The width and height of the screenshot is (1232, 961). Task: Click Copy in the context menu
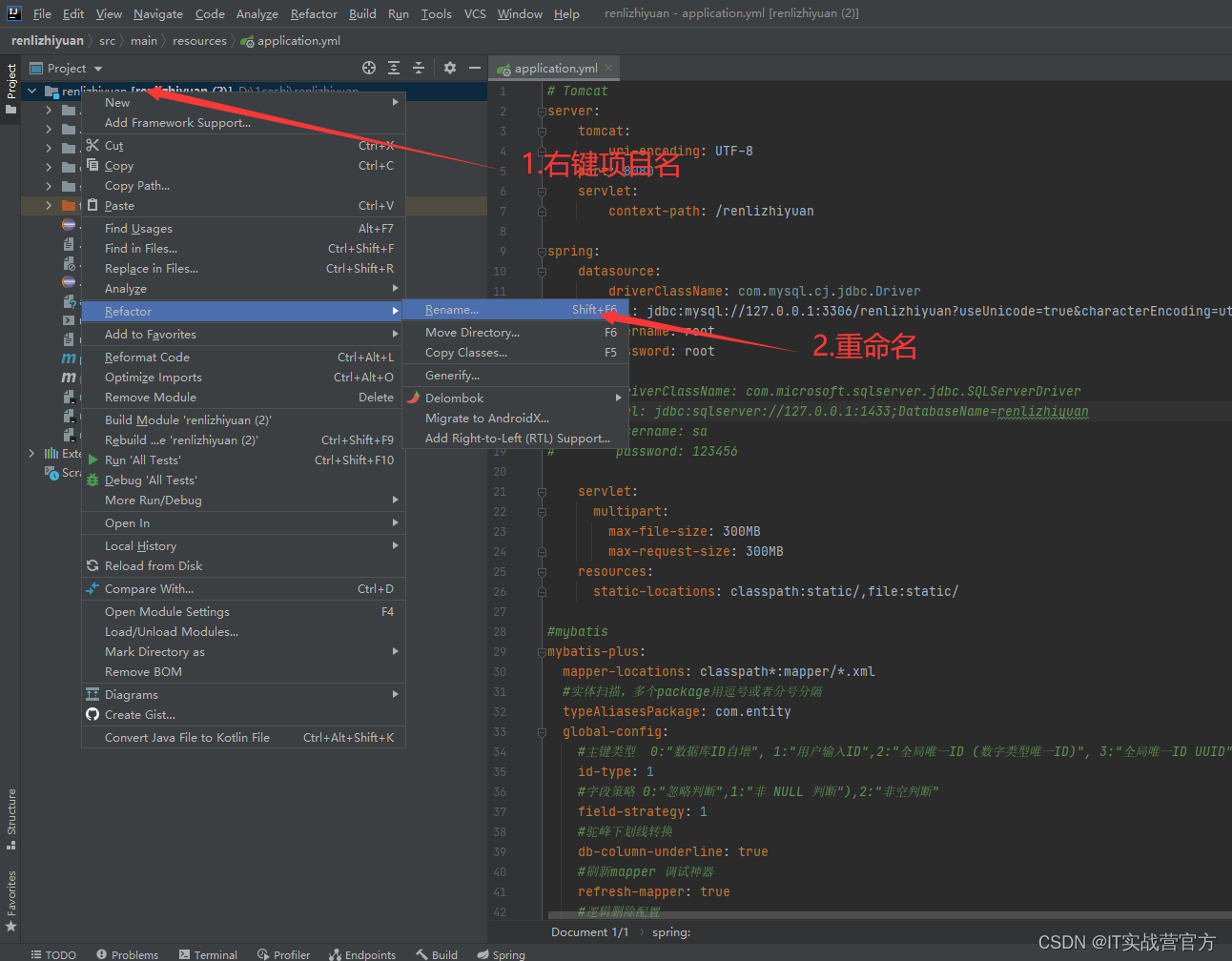244,166
